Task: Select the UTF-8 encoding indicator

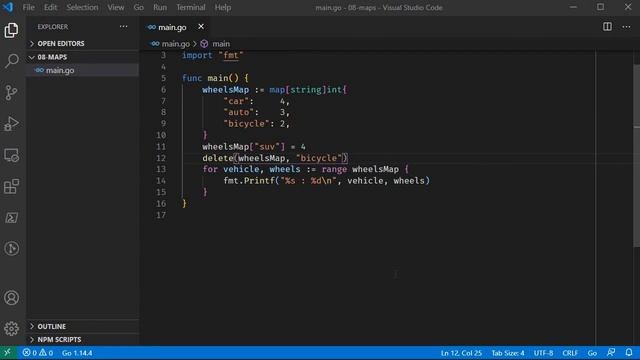Action: (x=543, y=353)
